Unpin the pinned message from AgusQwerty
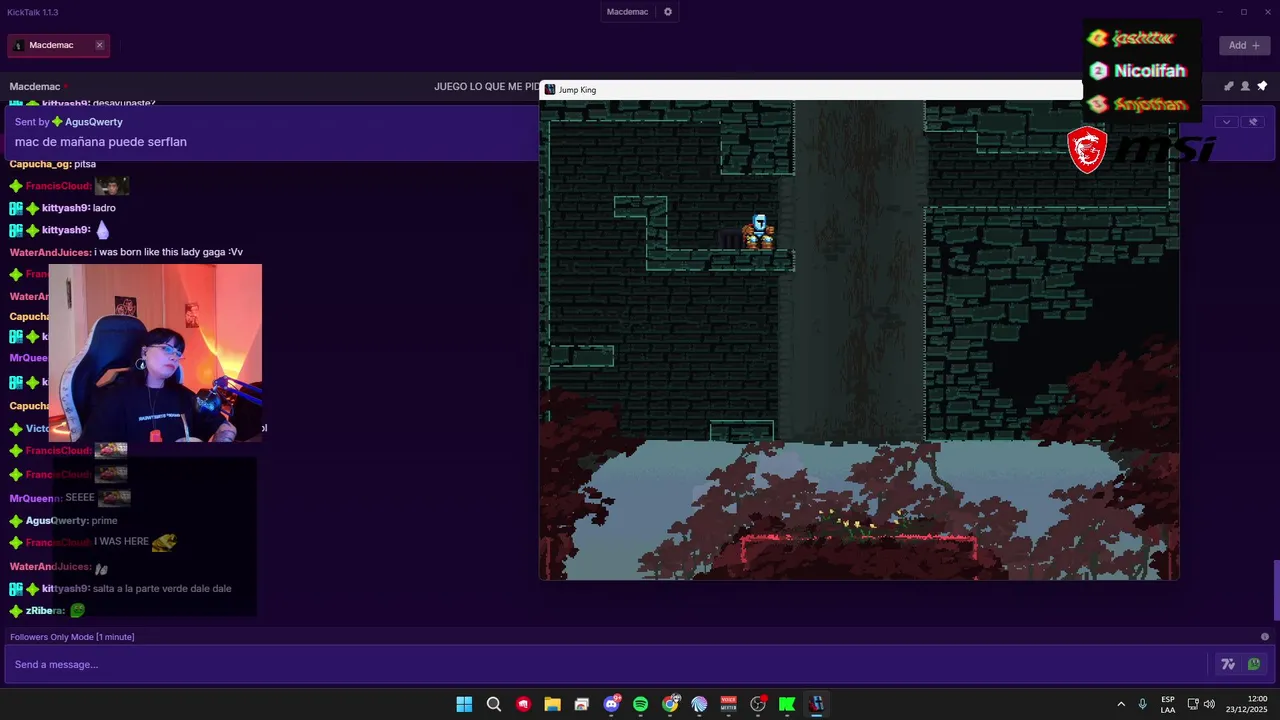Screen dimensions: 1280x720 point(1253,122)
